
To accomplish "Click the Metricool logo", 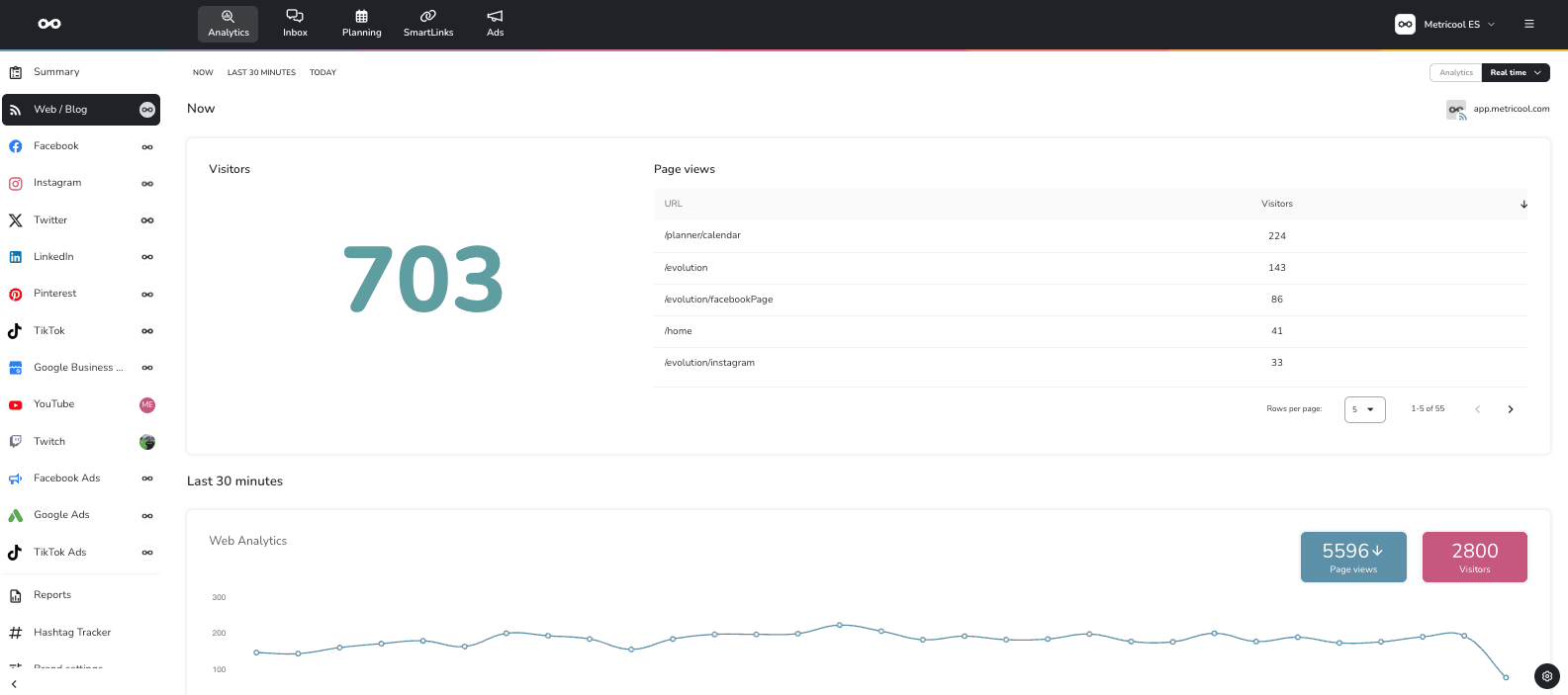I will click(x=49, y=24).
